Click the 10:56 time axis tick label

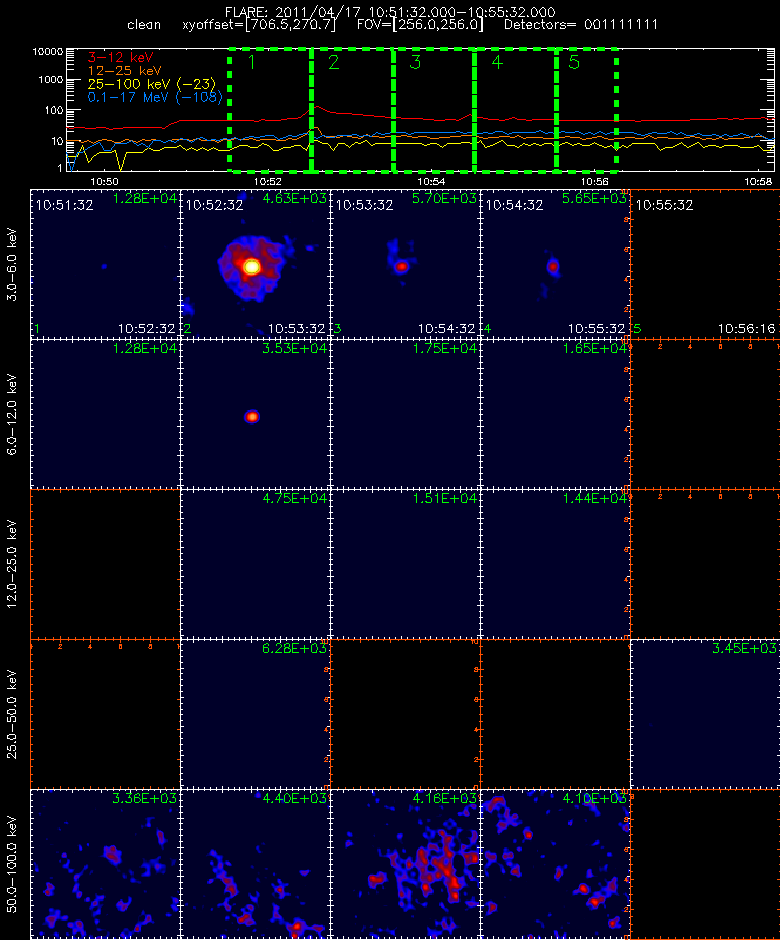tap(594, 182)
